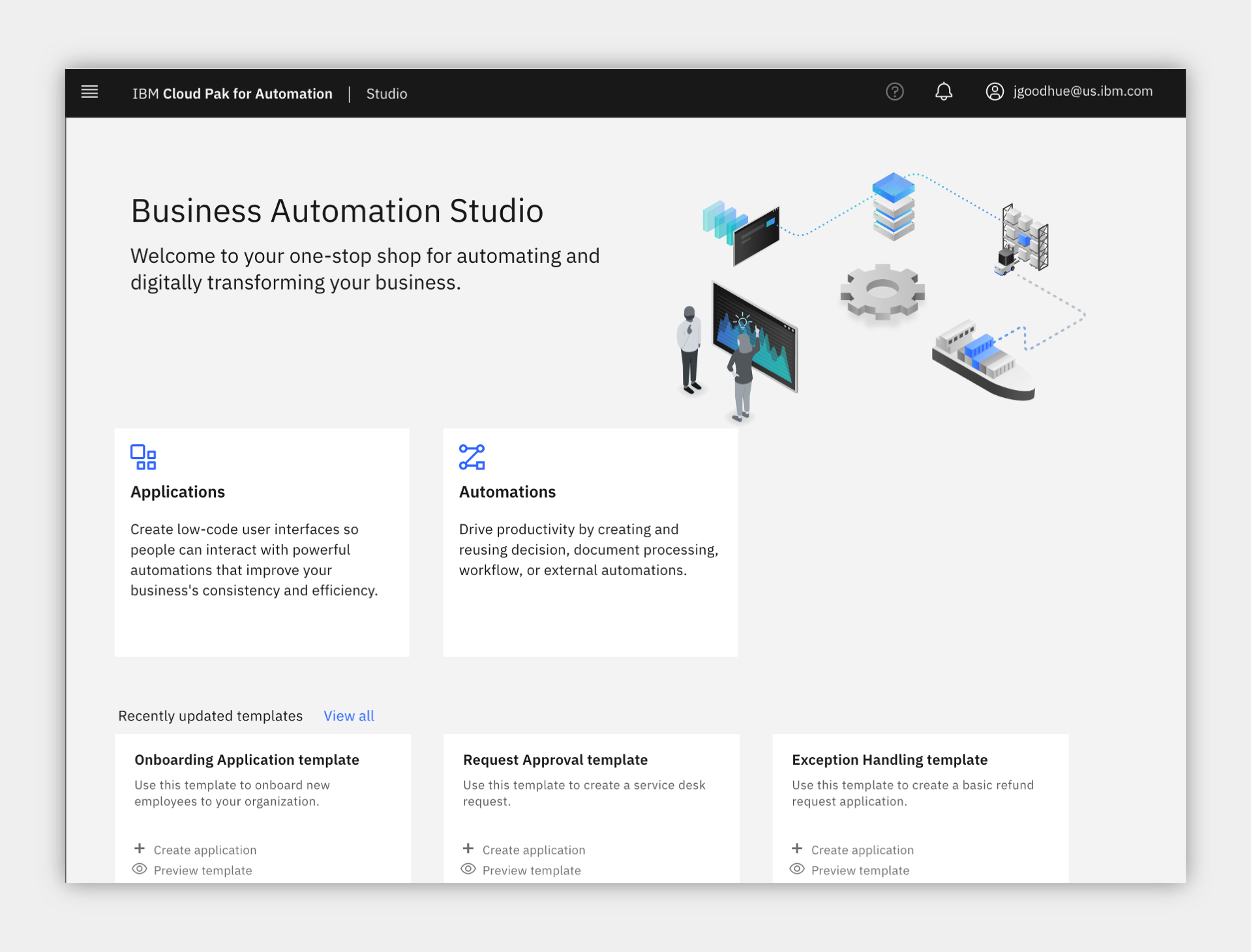Click eye icon under Exception Handling template
This screenshot has height=952, width=1251.
pos(797,869)
